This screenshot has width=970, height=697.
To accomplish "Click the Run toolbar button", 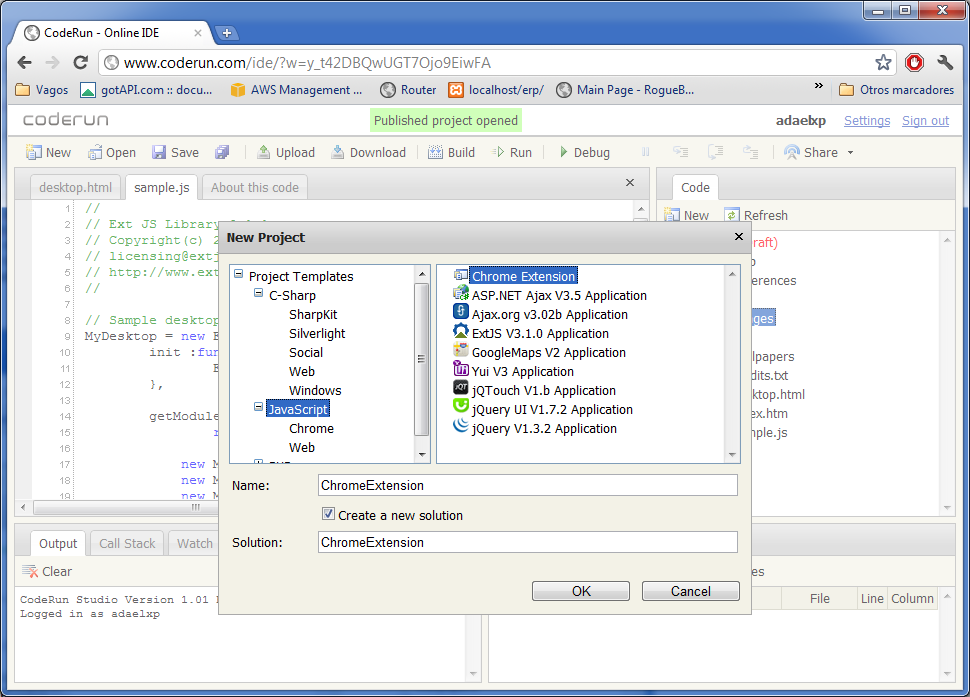I will [x=512, y=152].
